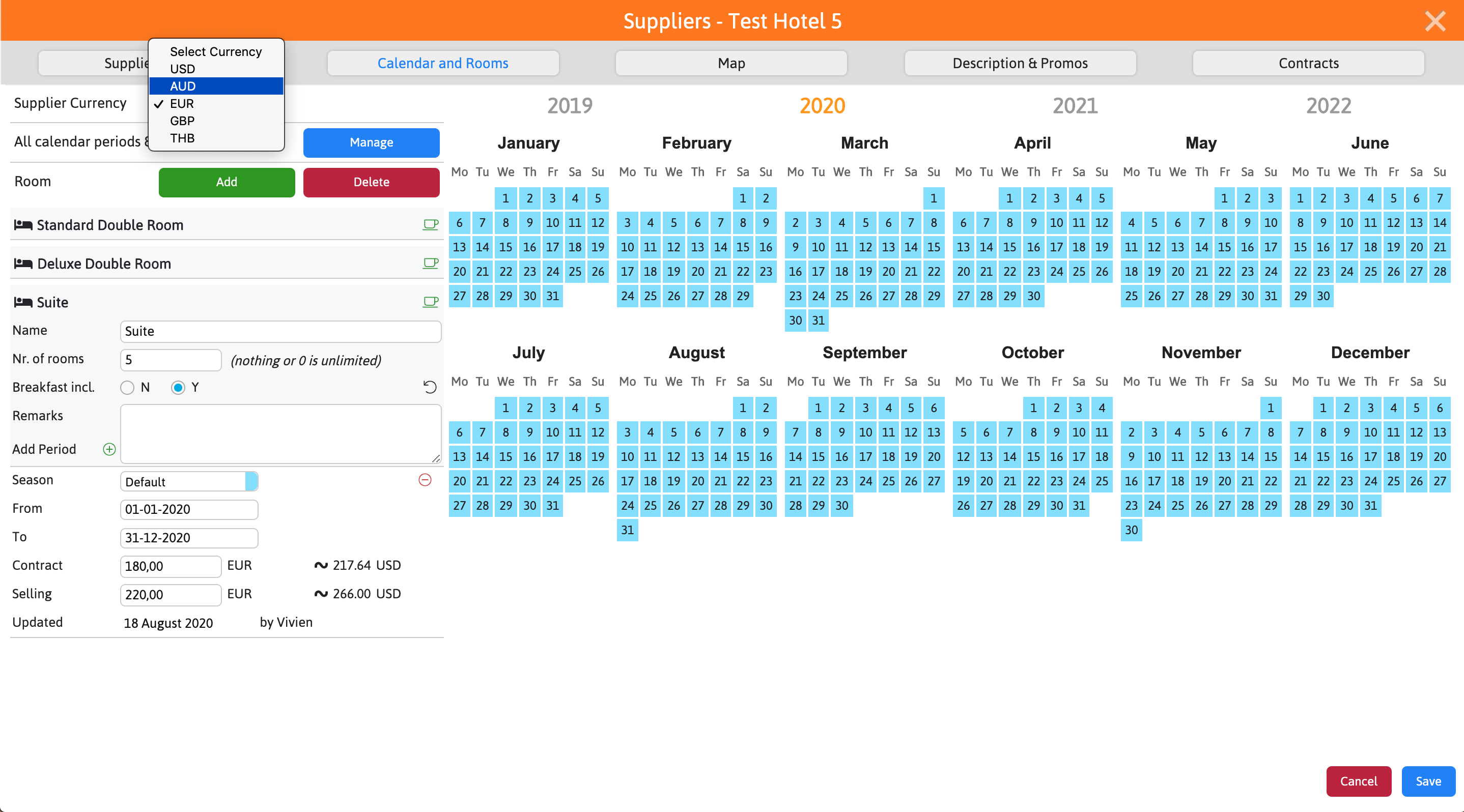The width and height of the screenshot is (1464, 812).
Task: Select October 31 in the calendar
Action: [1079, 505]
